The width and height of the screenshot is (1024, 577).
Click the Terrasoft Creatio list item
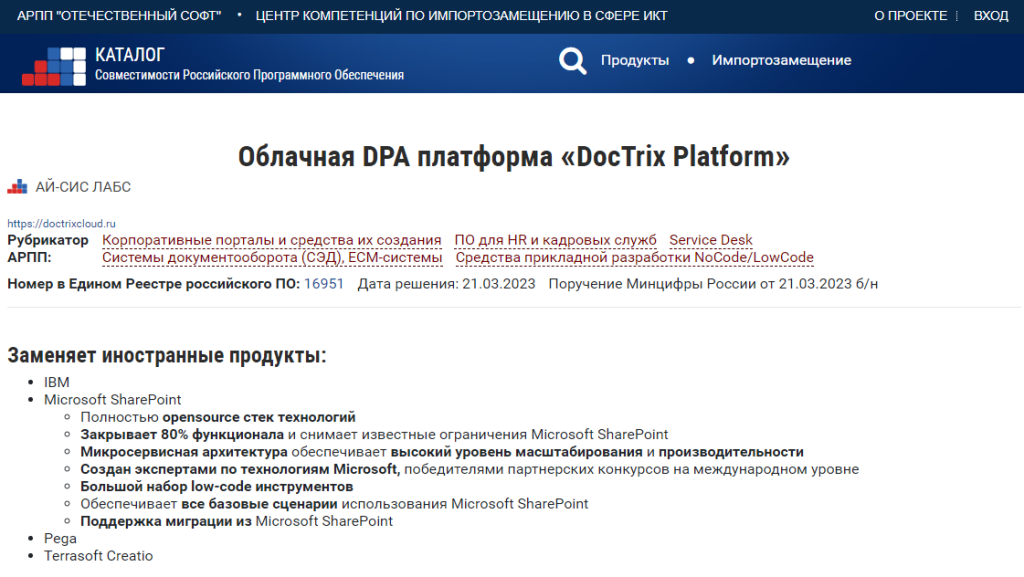click(x=99, y=556)
